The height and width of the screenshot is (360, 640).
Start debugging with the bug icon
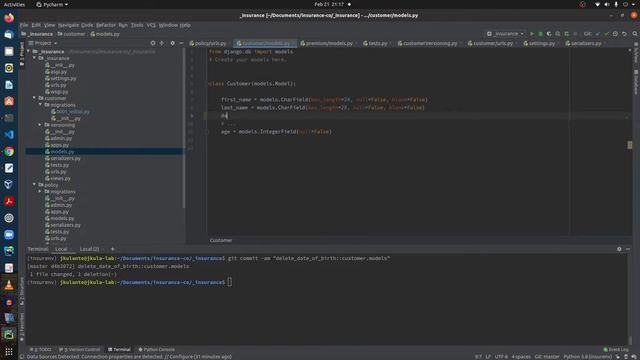[540, 34]
